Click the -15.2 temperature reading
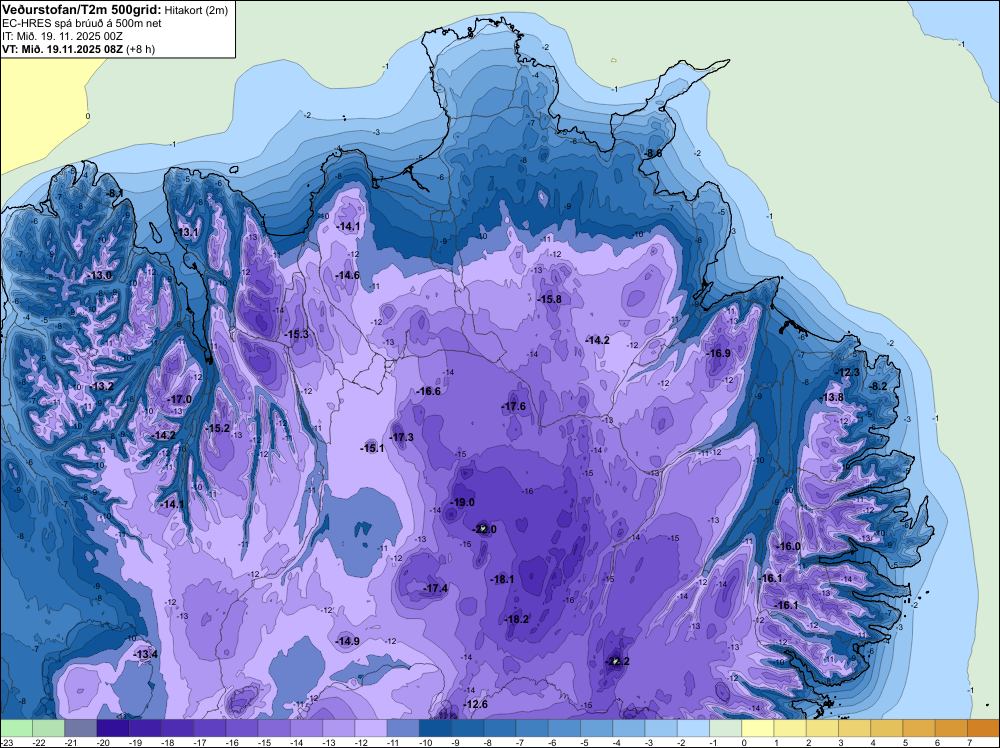The width and height of the screenshot is (1000, 748). 217,428
